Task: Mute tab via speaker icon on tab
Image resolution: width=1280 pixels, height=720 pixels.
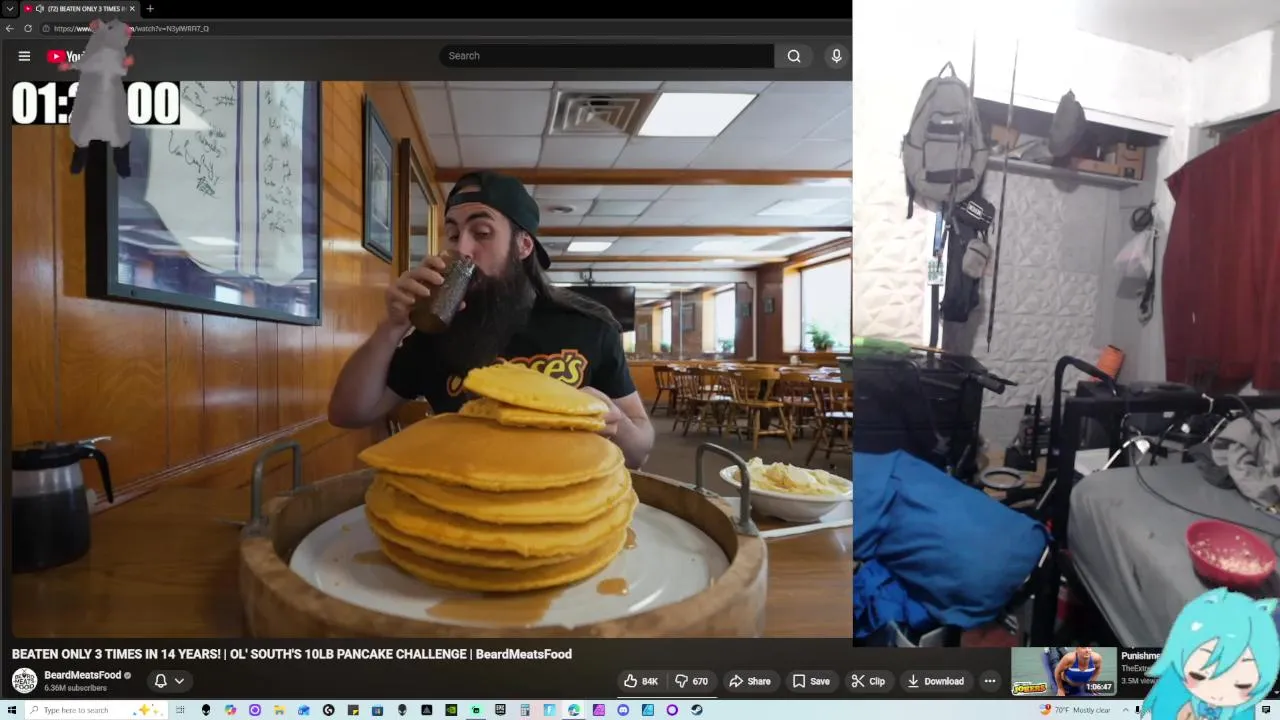Action: pyautogui.click(x=40, y=8)
